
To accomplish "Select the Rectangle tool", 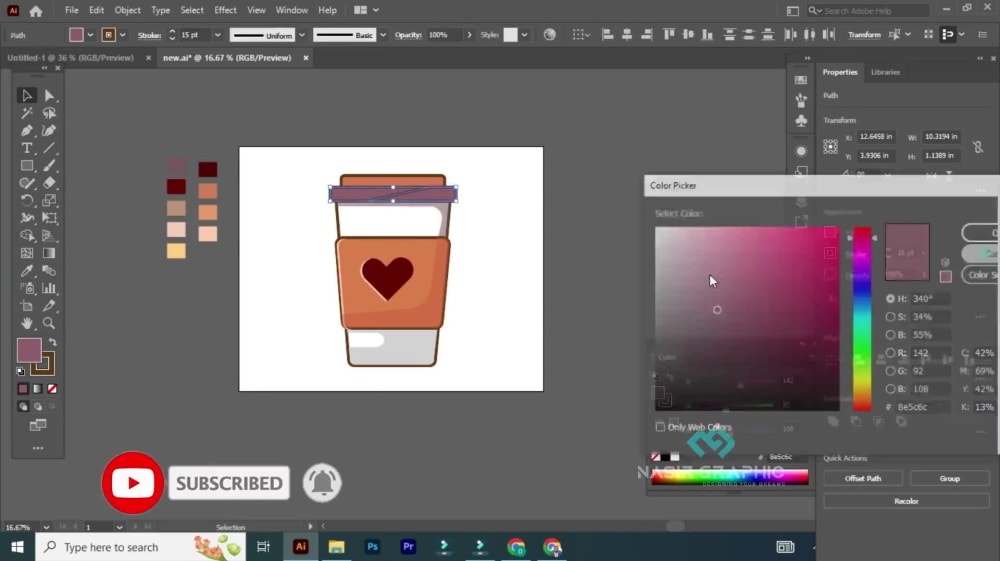I will tap(27, 166).
